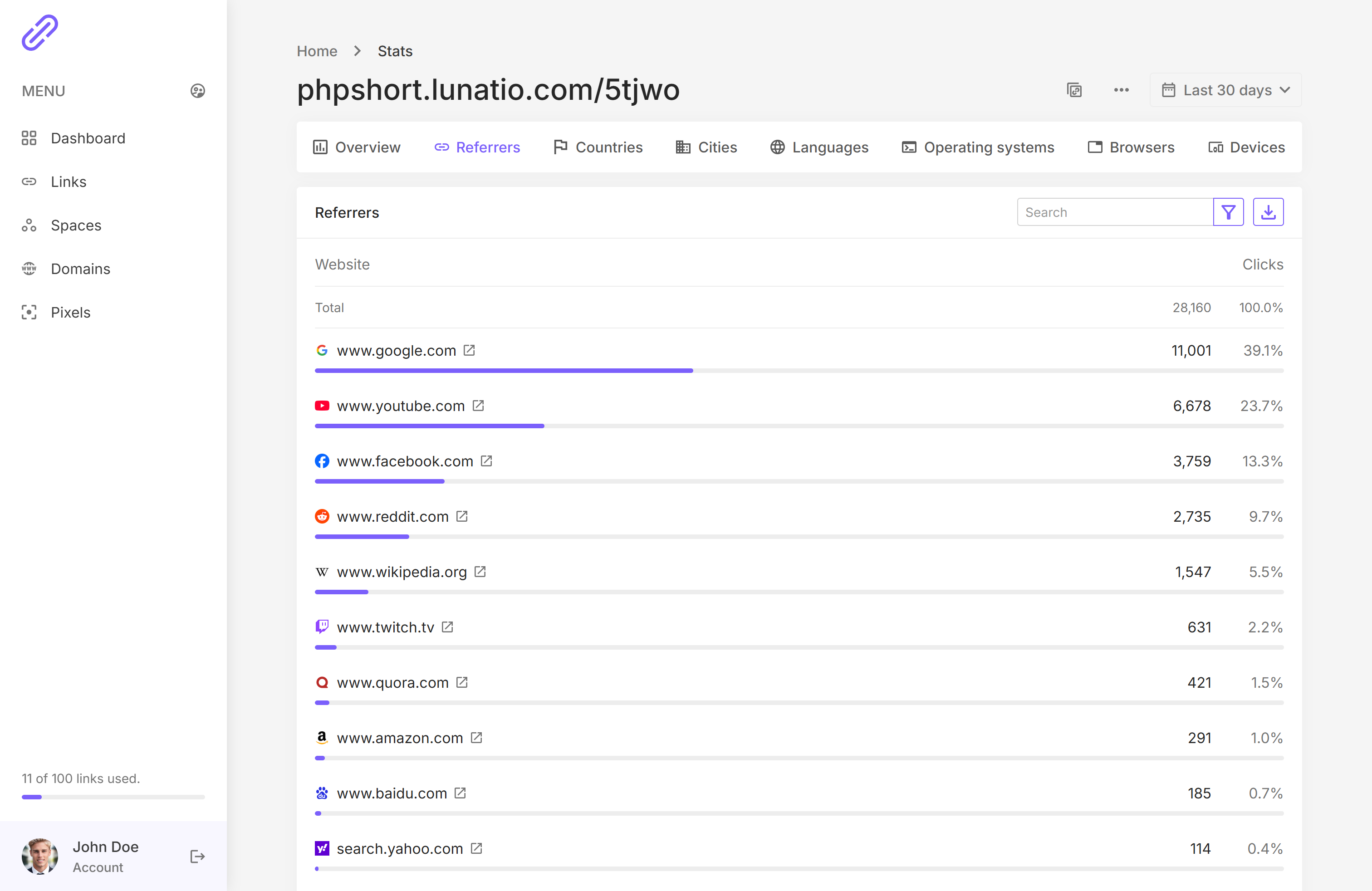Click the logout icon near John Doe
Viewport: 1372px width, 891px height.
(198, 857)
